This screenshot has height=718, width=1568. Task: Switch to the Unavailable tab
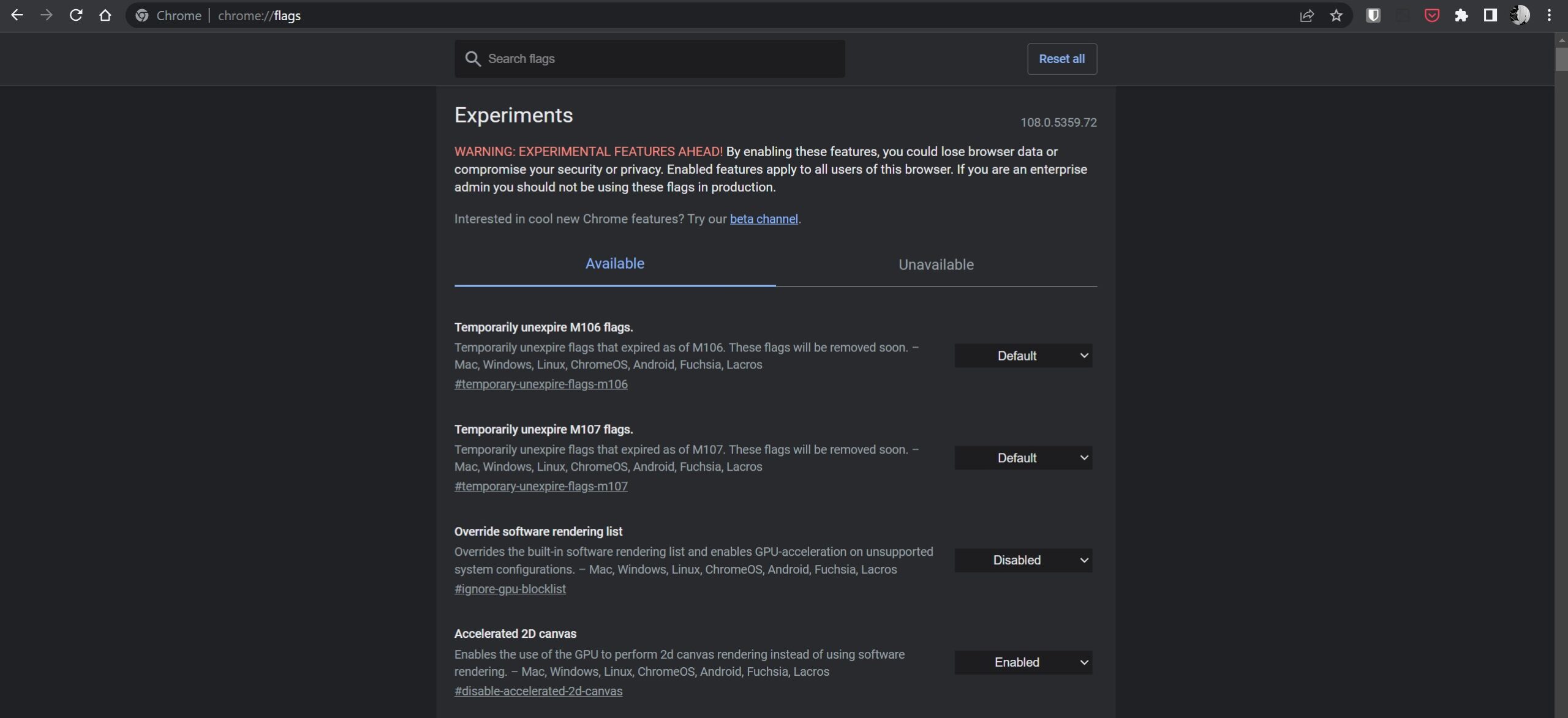click(936, 264)
